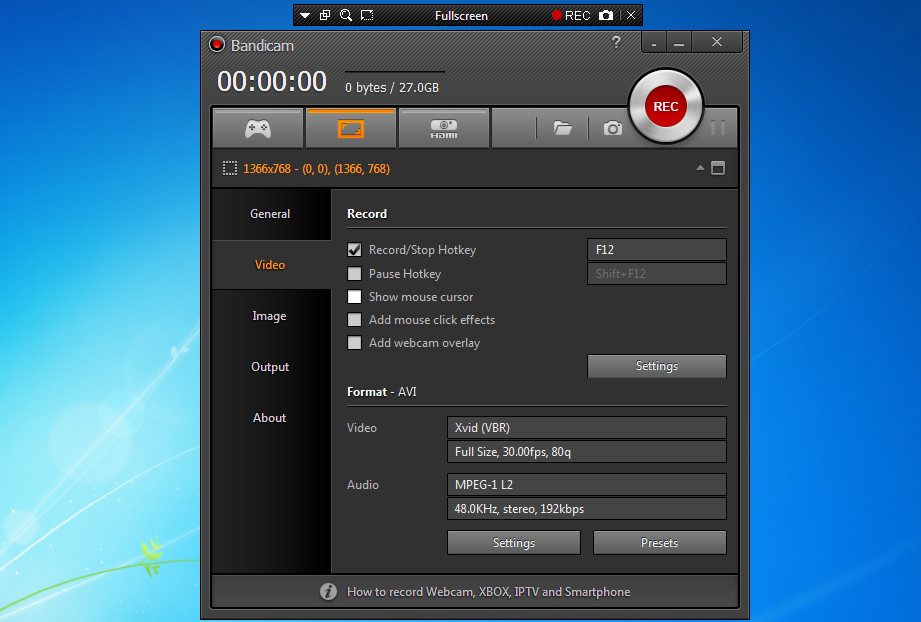Uncheck the Record/Stop Hotkey checkbox
This screenshot has height=622, width=921.
coord(354,250)
